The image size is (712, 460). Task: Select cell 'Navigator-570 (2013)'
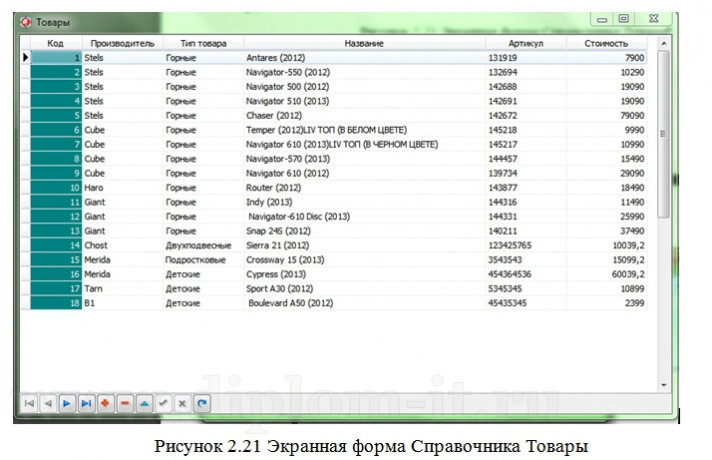pyautogui.click(x=364, y=159)
